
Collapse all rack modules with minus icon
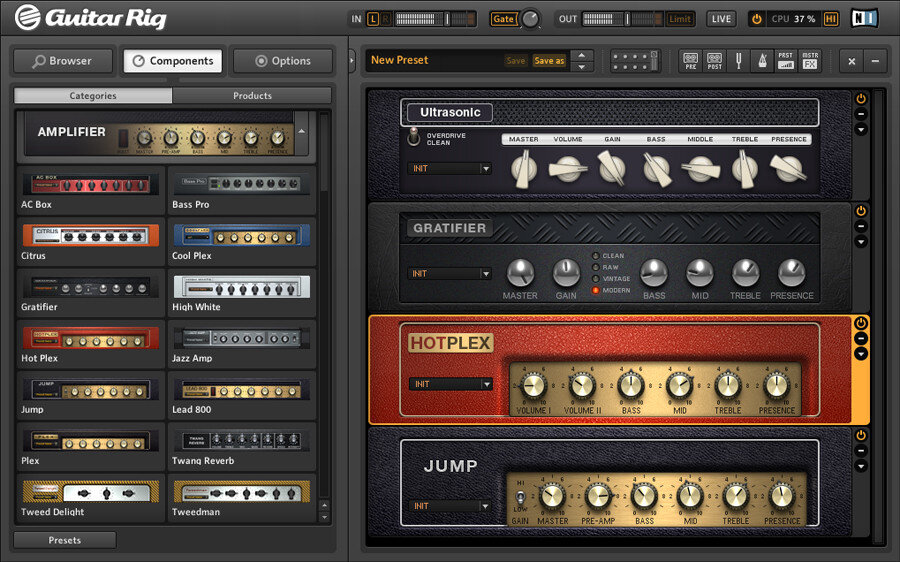pos(875,61)
